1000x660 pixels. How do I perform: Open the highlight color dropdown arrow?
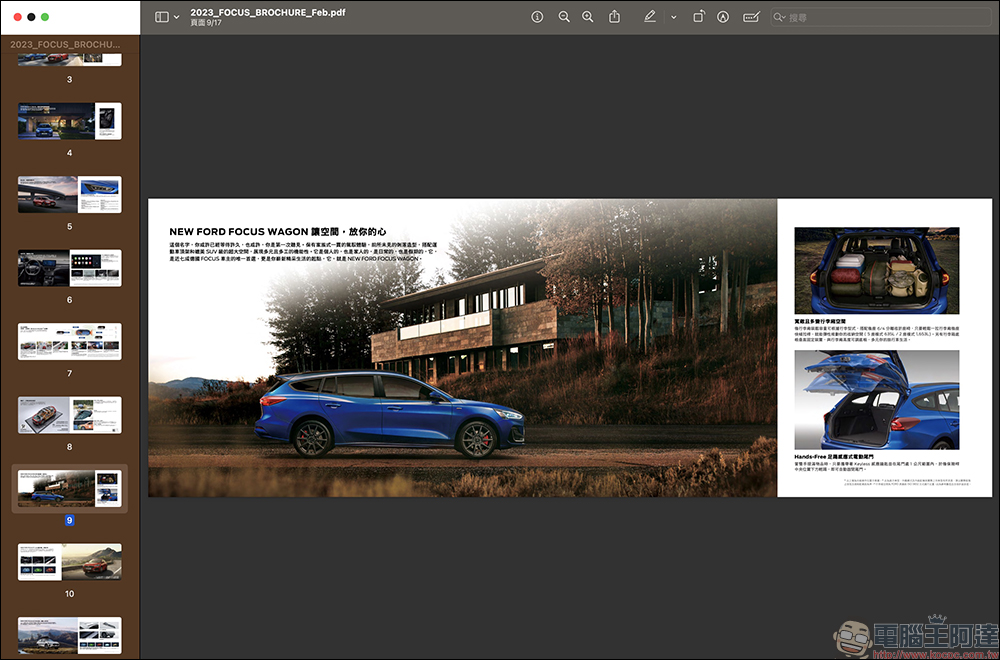coord(673,17)
